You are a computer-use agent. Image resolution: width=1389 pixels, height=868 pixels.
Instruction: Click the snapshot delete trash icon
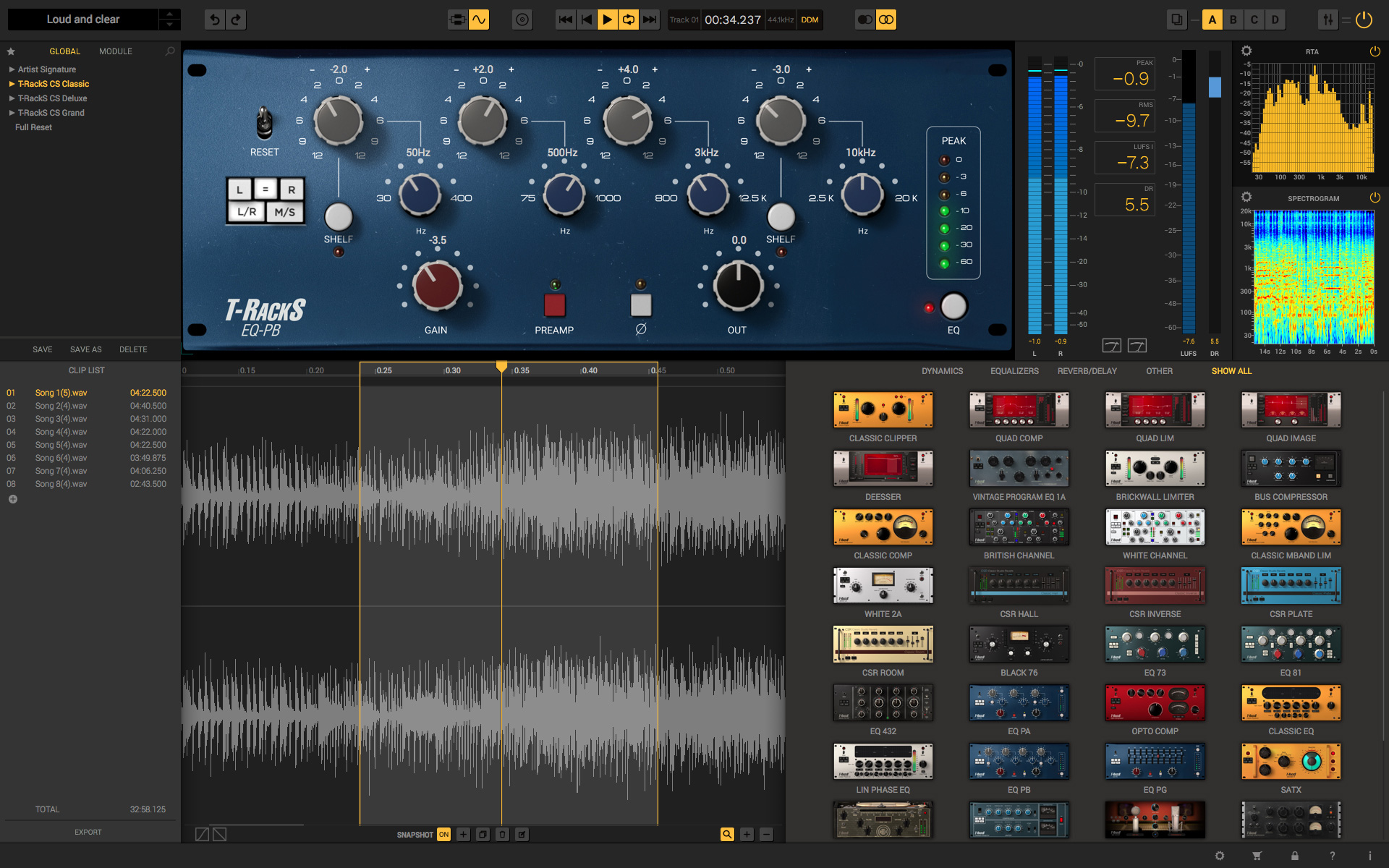(502, 834)
